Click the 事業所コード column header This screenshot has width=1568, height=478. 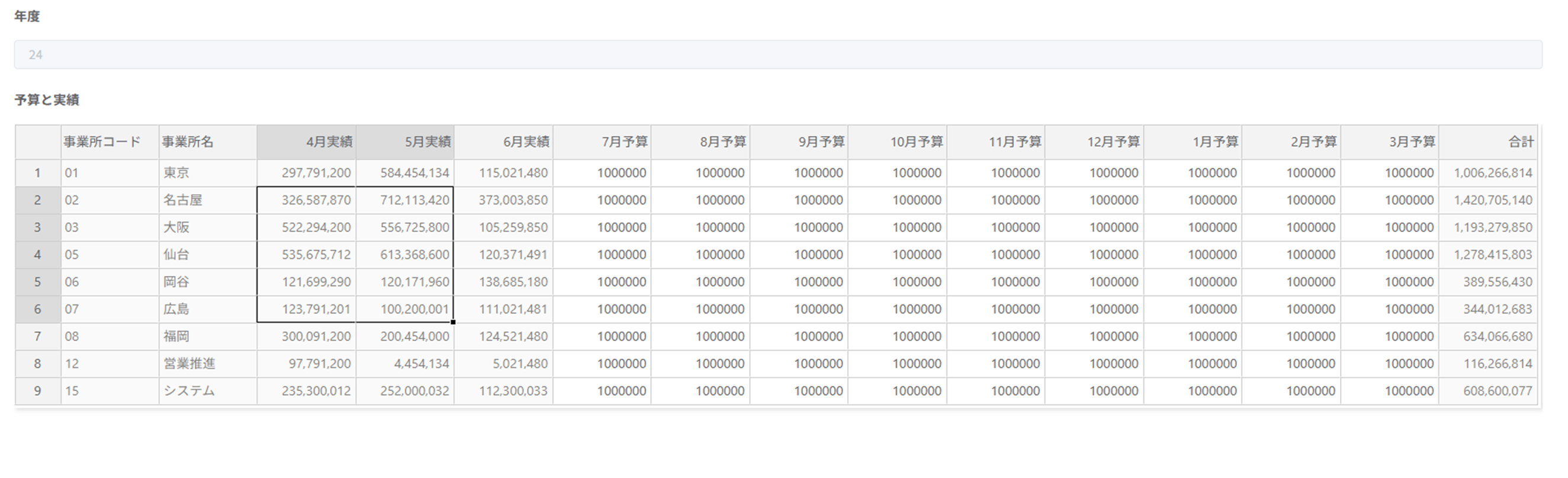110,142
